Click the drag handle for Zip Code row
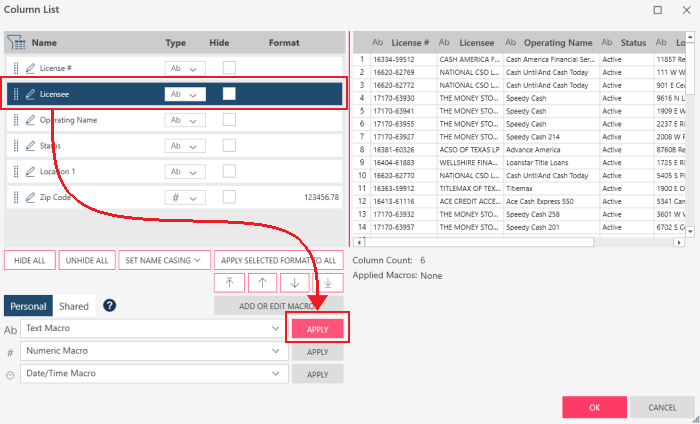Viewport: 700px width, 424px height. pyautogui.click(x=16, y=198)
